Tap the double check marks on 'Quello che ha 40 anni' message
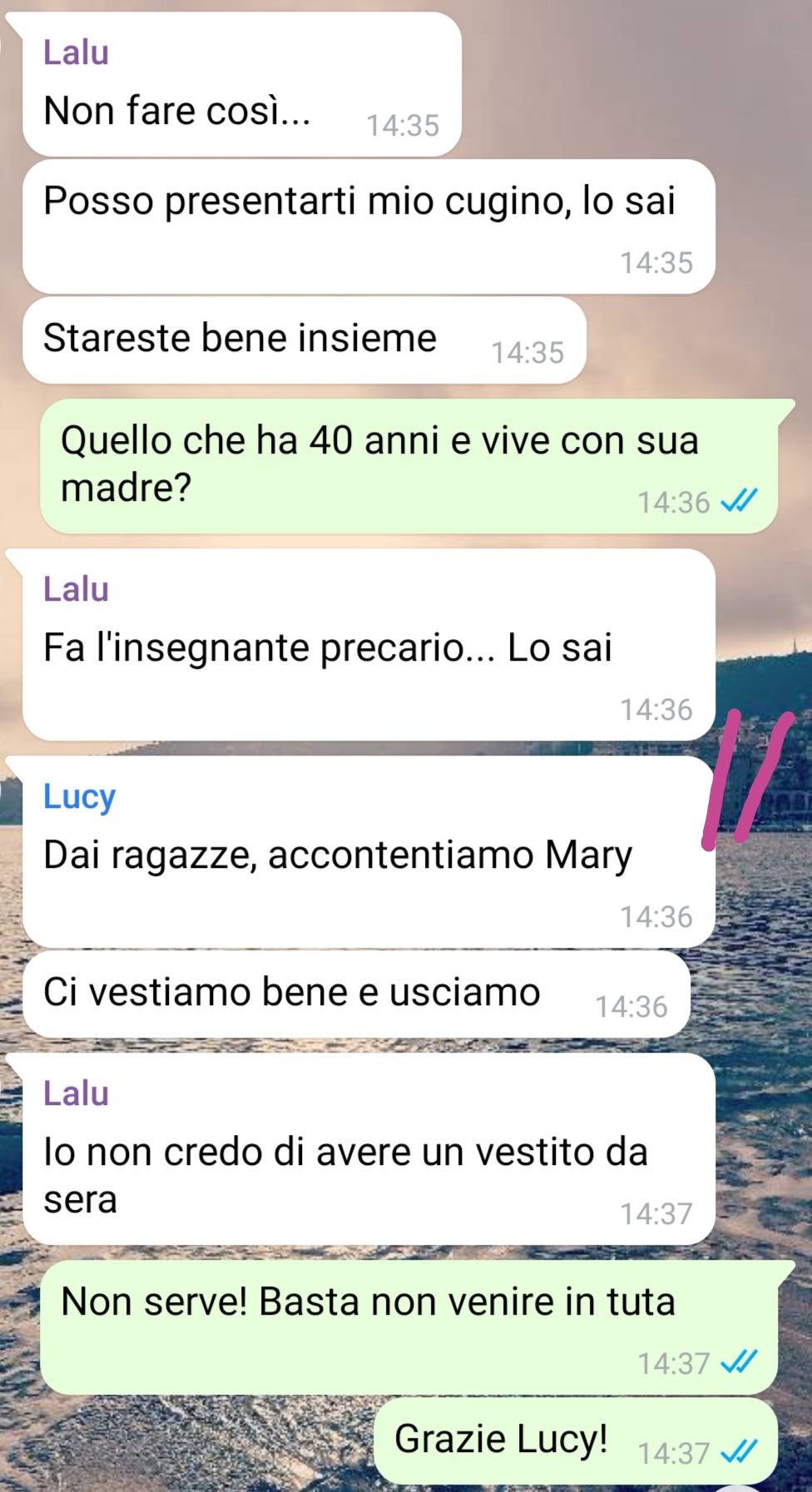Viewport: 812px width, 1492px height. 739,501
